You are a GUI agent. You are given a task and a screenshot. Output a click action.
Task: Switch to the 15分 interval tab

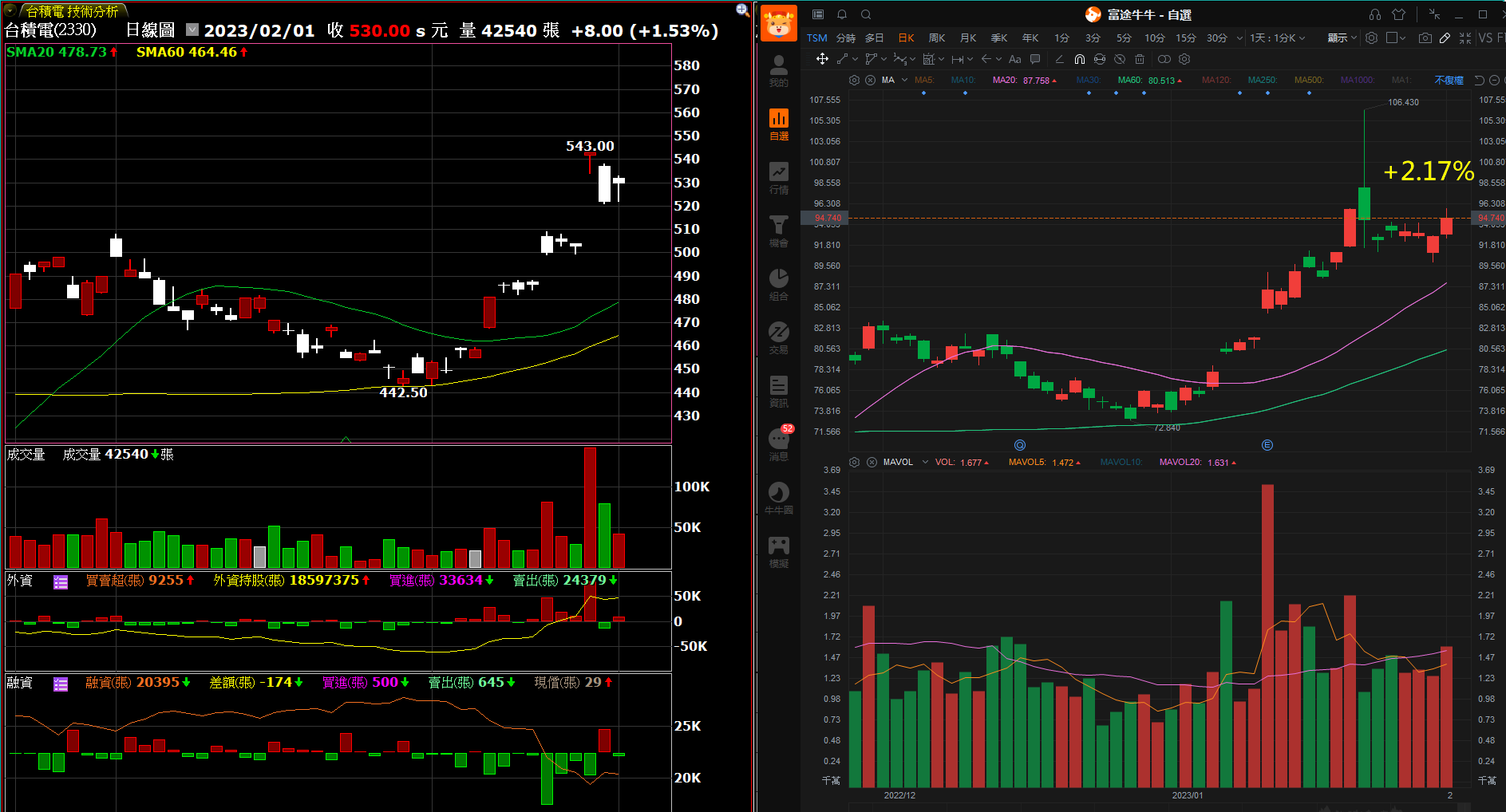tap(1185, 37)
